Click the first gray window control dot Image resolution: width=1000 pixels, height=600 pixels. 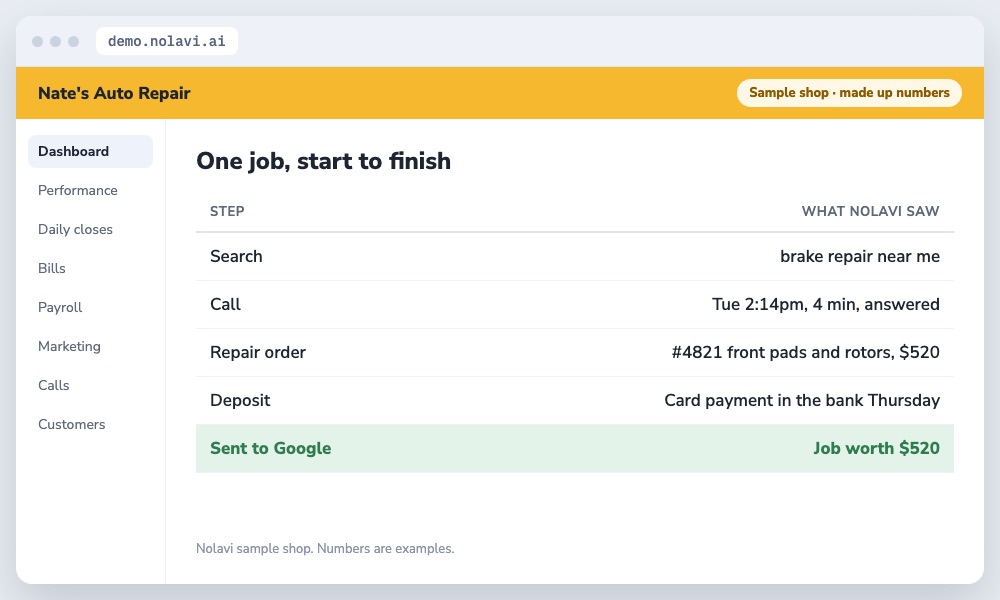38,41
